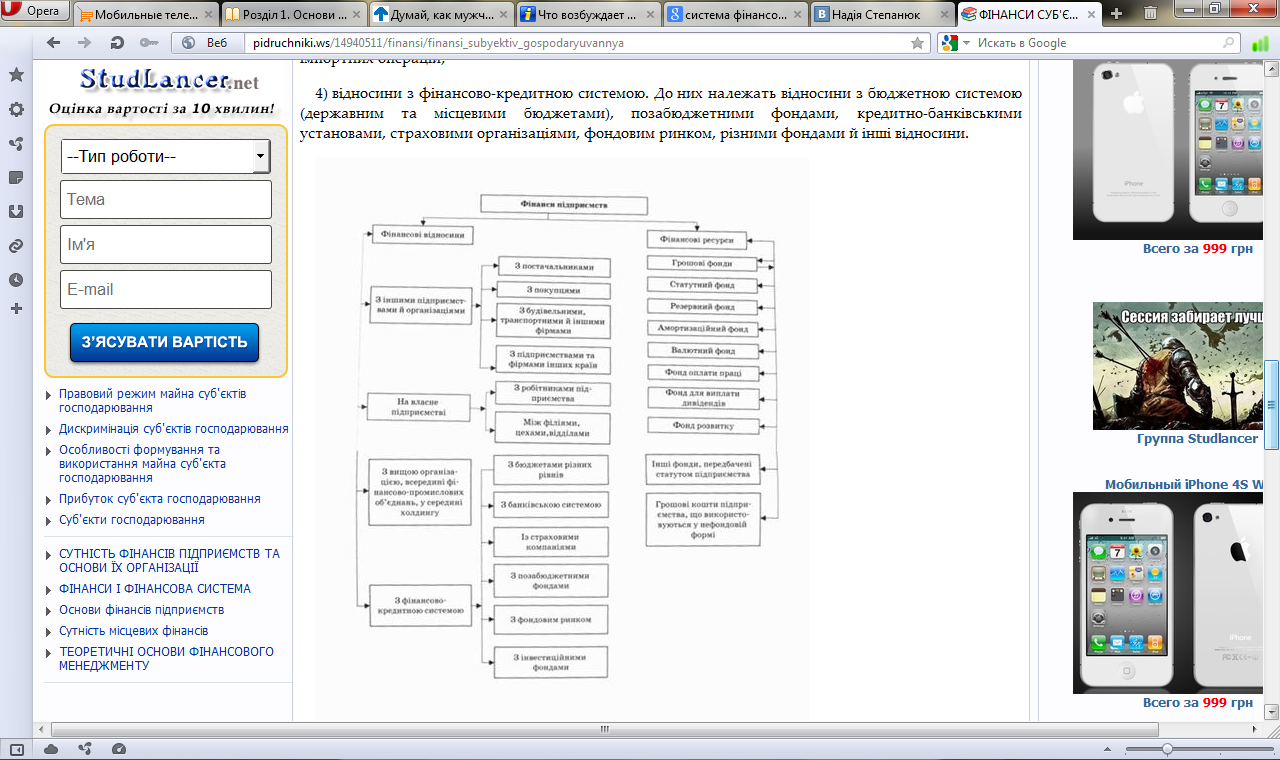
Task: Click the StudLancer.net logo
Action: pyautogui.click(x=168, y=80)
